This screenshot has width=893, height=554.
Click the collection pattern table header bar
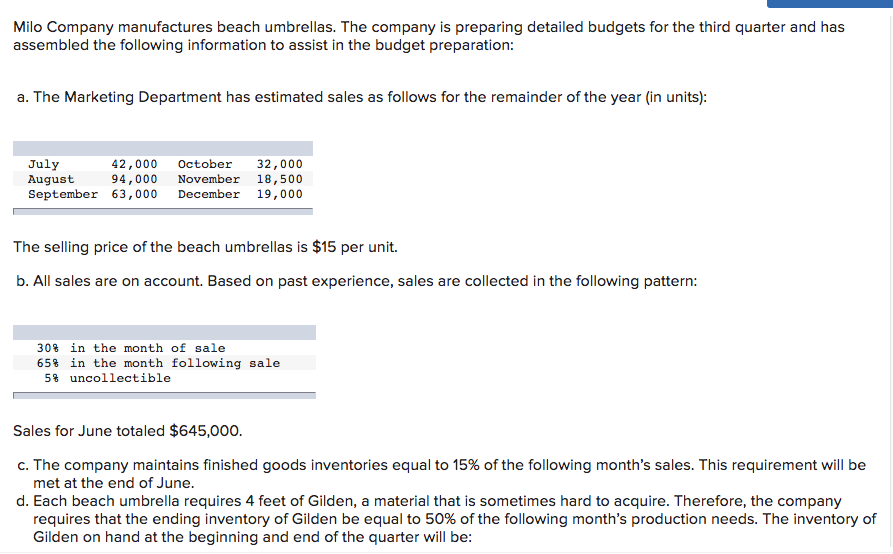tap(164, 333)
